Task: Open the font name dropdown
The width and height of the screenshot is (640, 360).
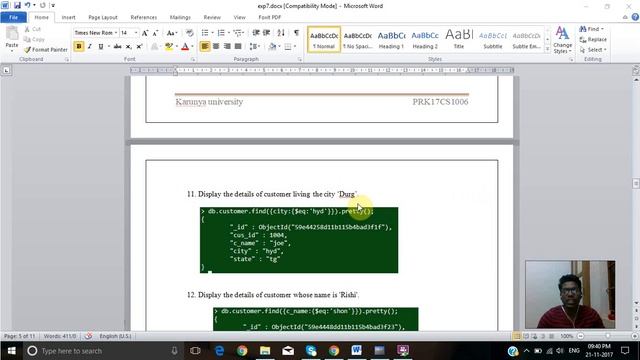Action: [x=116, y=33]
